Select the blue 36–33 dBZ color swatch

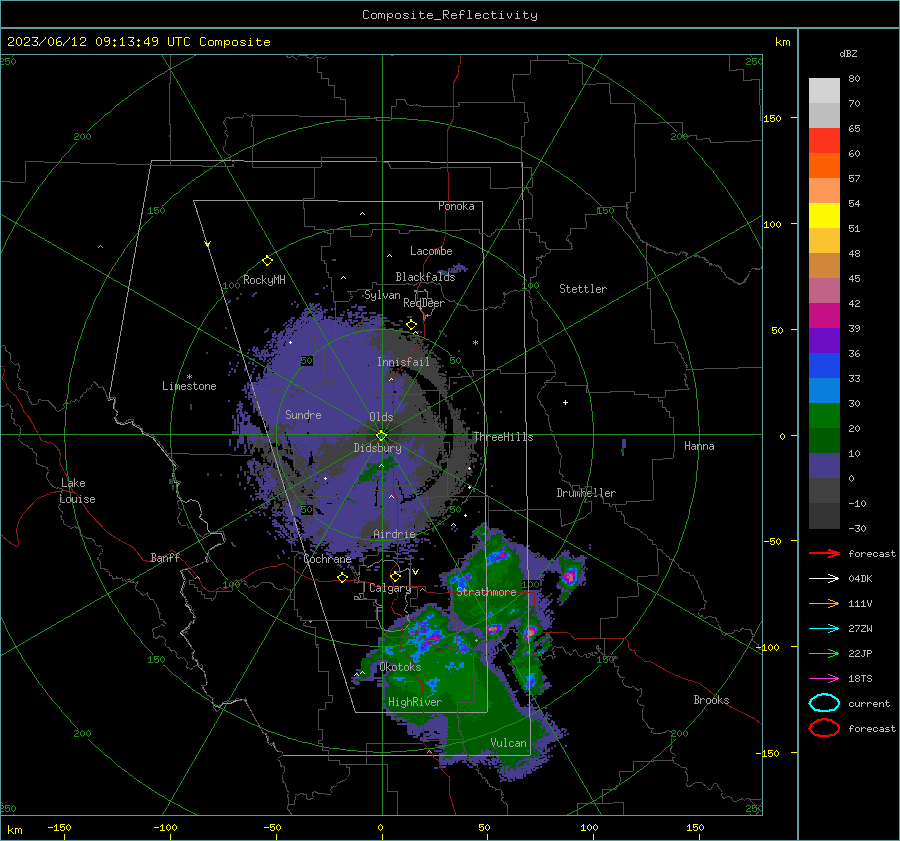pyautogui.click(x=824, y=365)
